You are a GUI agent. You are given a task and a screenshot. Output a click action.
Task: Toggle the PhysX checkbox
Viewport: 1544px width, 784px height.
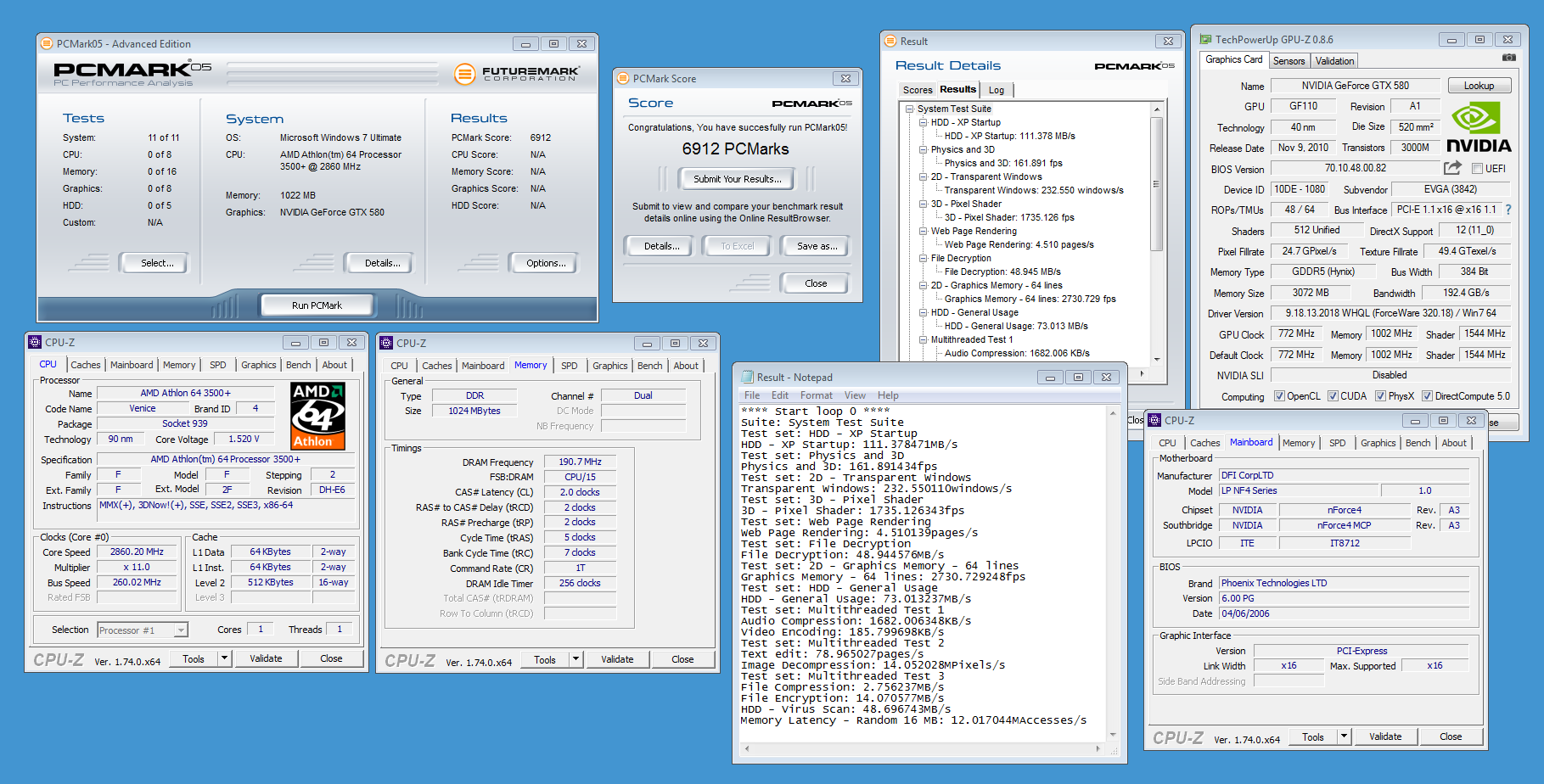[1381, 396]
